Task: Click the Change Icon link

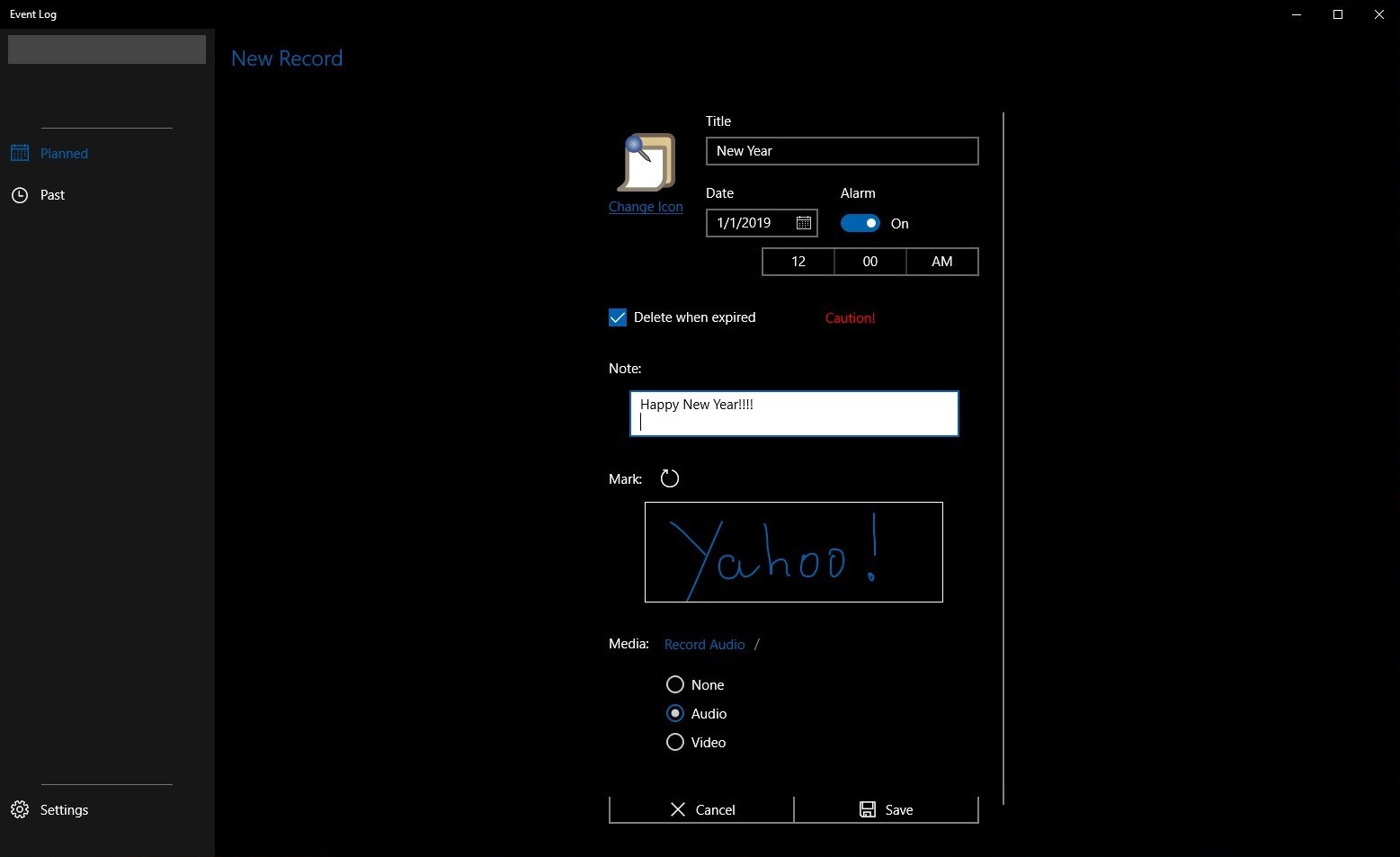Action: pos(646,207)
